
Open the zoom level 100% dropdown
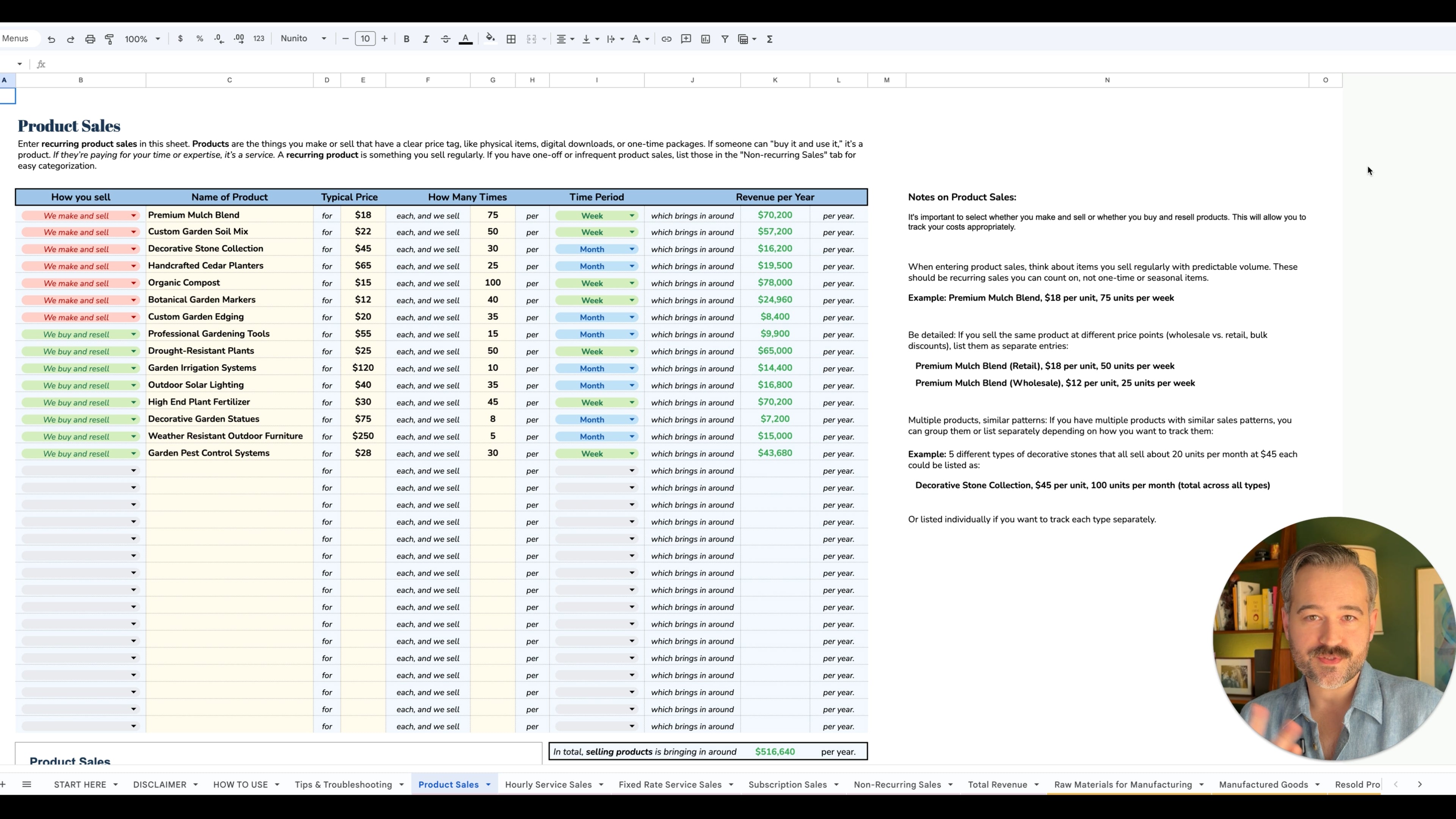[x=142, y=39]
